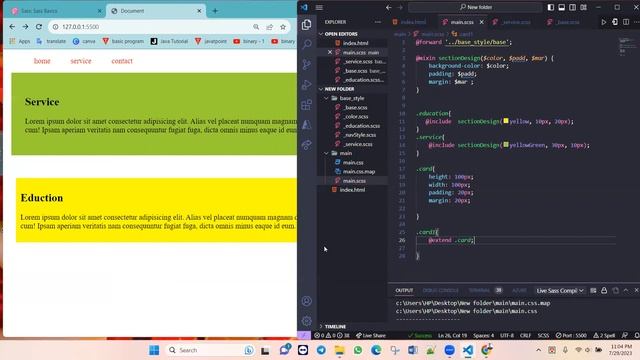Reload the browser page

[x=39, y=27]
